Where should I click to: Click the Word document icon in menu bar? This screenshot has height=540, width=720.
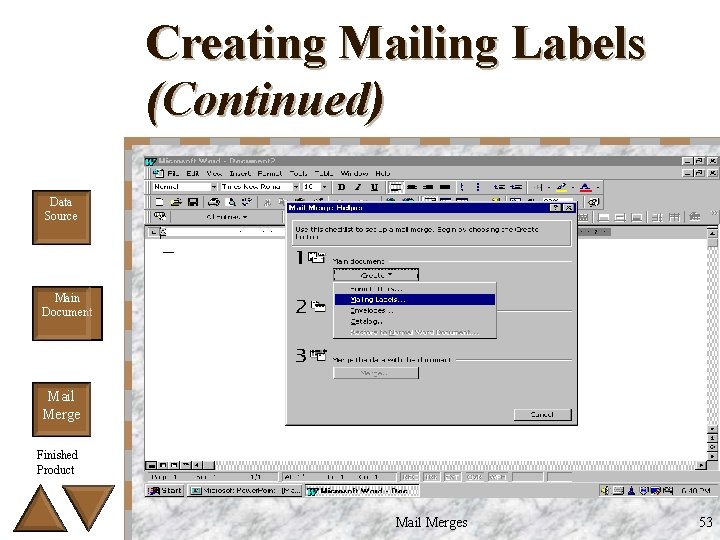click(x=158, y=174)
